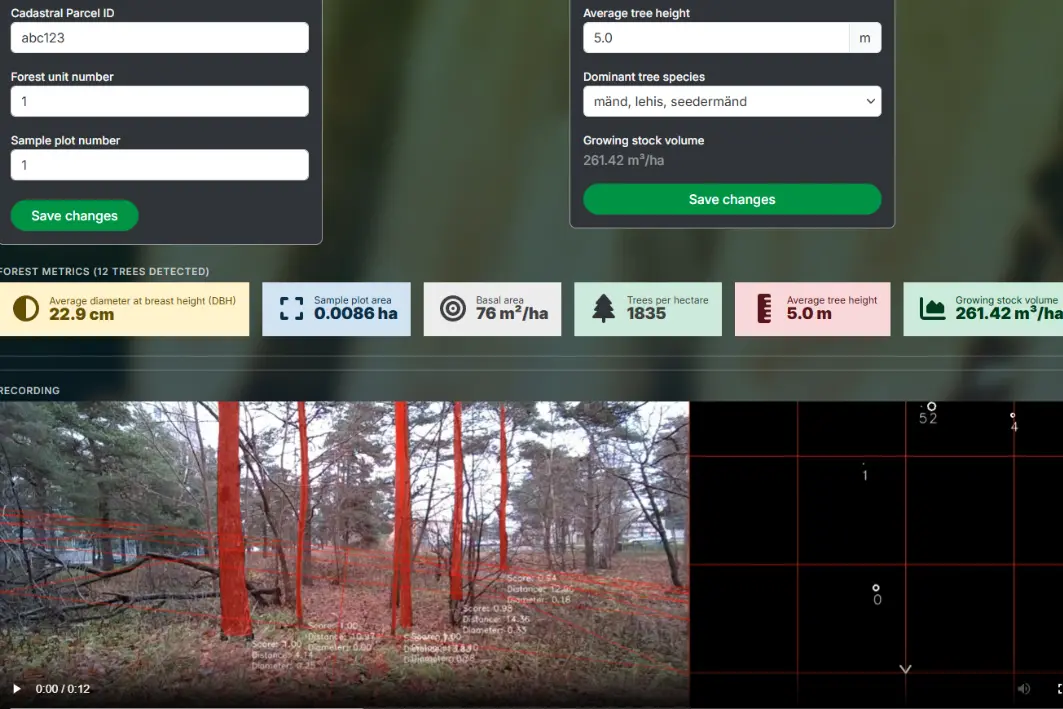The height and width of the screenshot is (709, 1063).
Task: Click the 5.0 m average height metric value
Action: 809,314
